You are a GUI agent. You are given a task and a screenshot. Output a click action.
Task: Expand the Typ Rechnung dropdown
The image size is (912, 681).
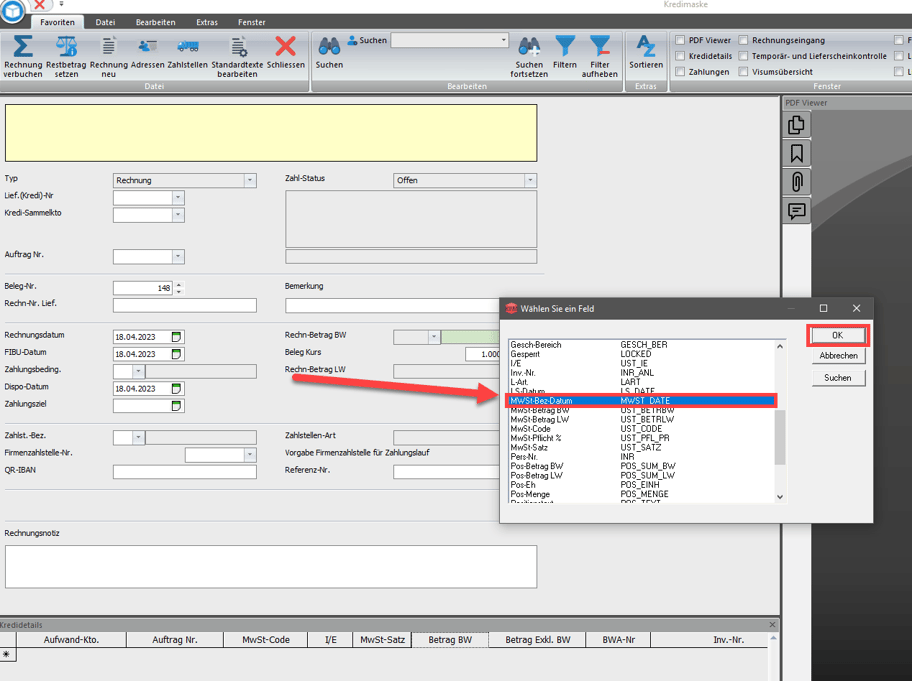coord(250,180)
